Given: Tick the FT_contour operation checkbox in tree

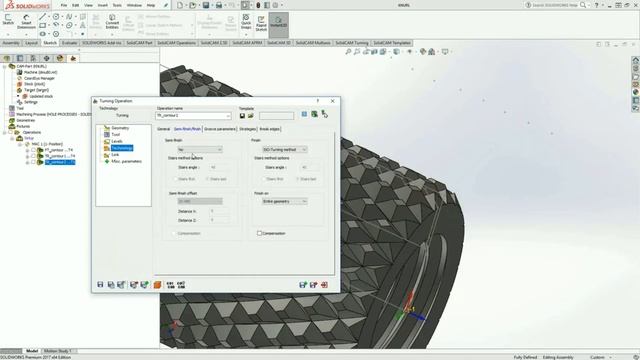Looking at the screenshot, I should click(33, 150).
